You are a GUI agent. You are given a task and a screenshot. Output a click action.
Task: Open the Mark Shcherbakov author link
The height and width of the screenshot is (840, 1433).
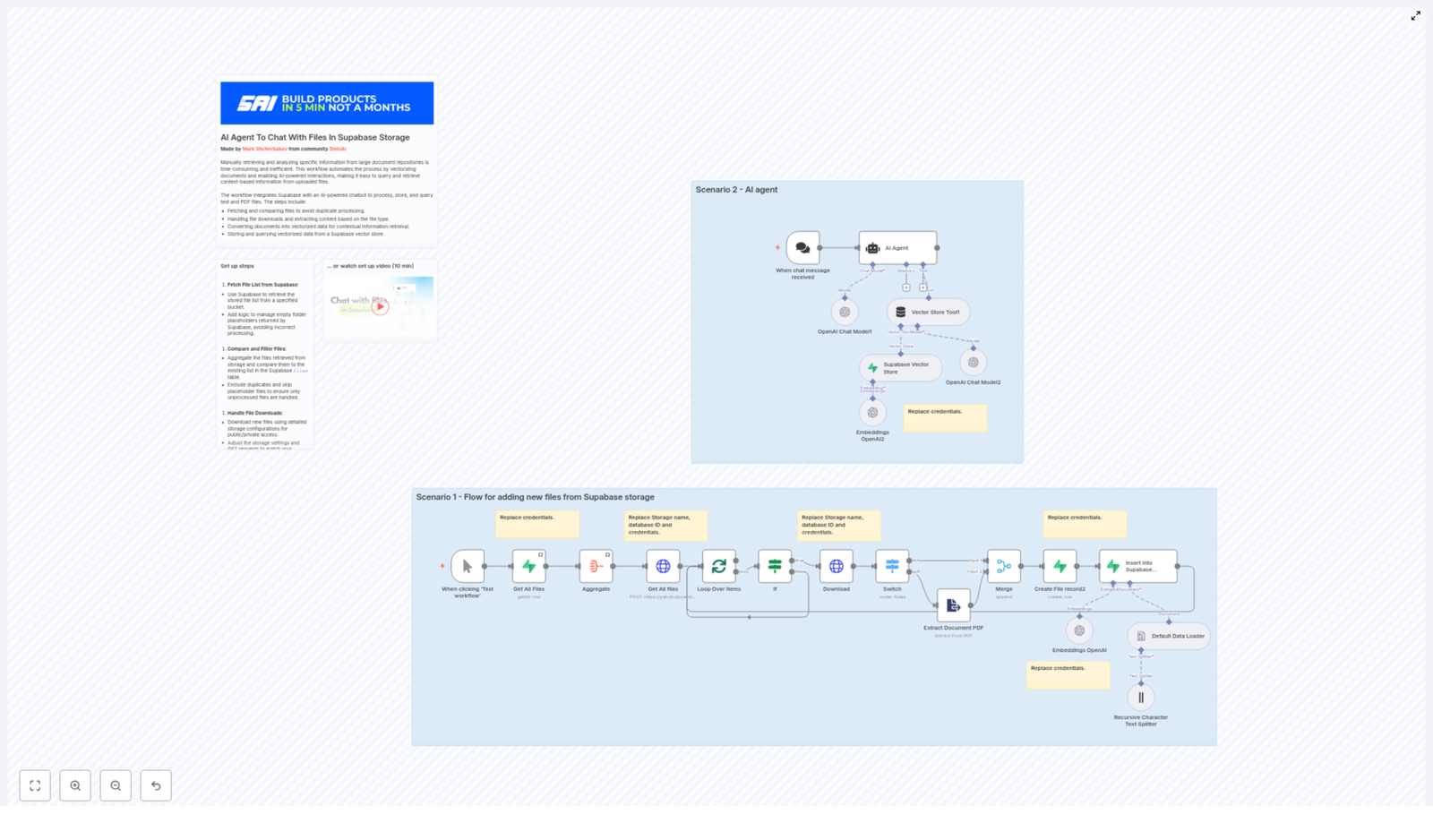265,148
